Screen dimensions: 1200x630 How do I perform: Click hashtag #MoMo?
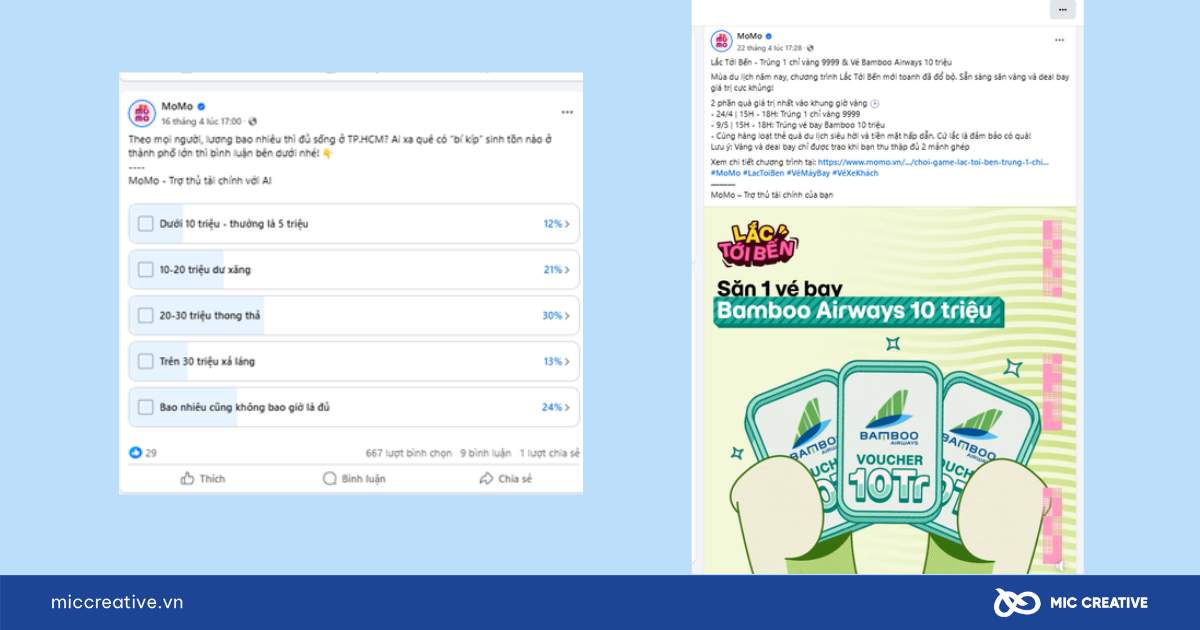pos(725,172)
